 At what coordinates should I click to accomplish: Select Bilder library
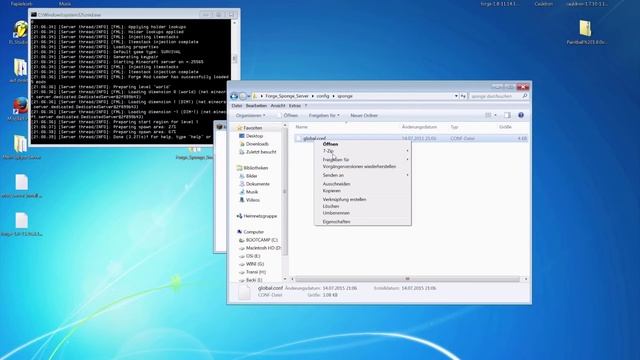[251, 176]
